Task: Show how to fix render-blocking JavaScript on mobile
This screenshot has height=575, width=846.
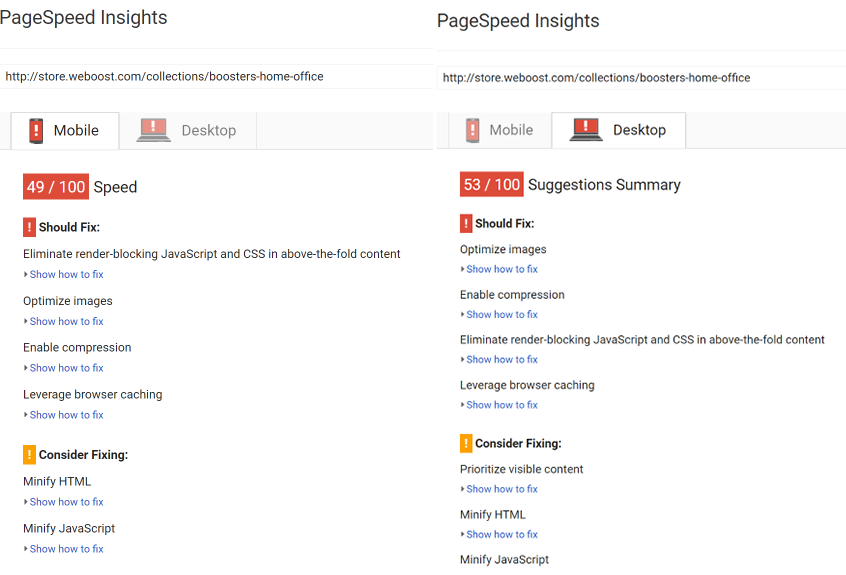Action: 66,275
